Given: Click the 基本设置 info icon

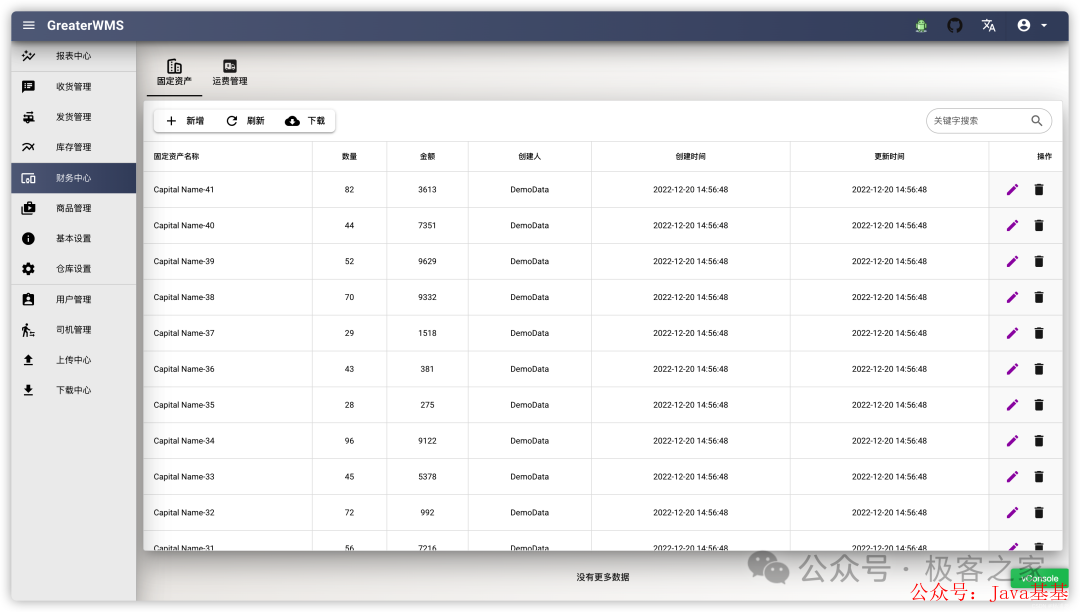Looking at the screenshot, I should click(x=28, y=239).
